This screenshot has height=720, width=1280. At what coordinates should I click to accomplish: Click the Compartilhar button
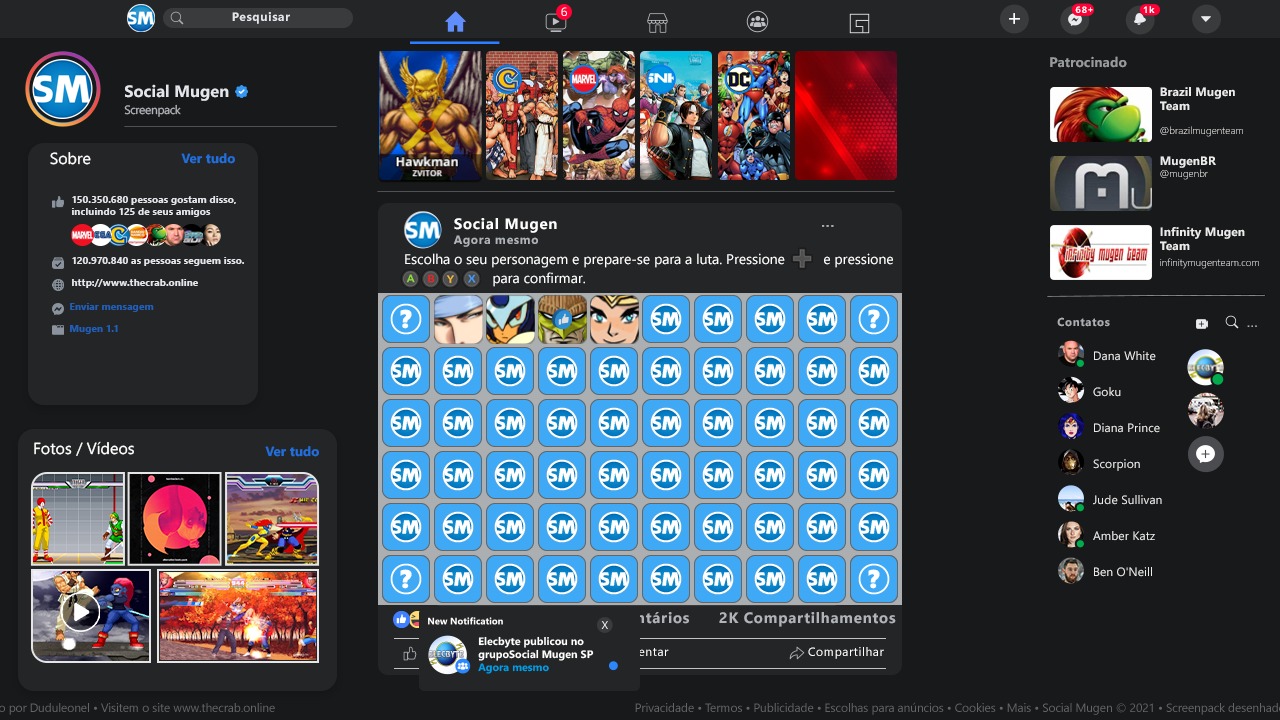[x=836, y=652]
